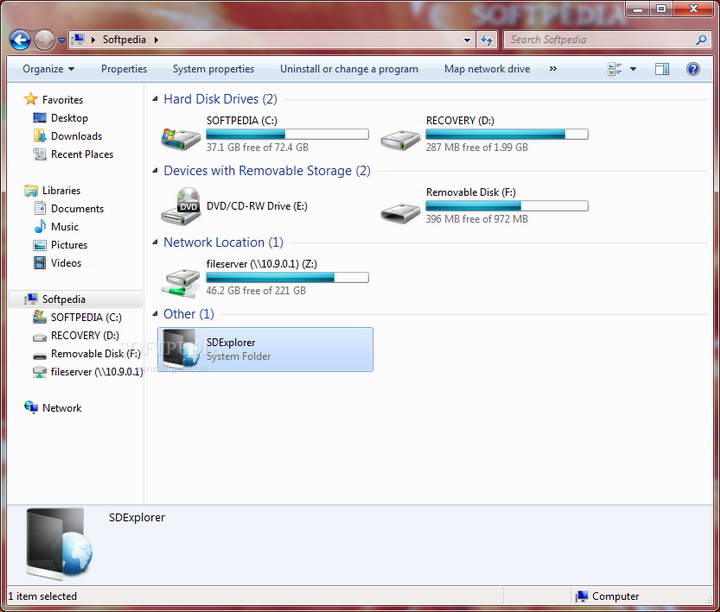Click the fileserver network drive icon

coord(180,282)
